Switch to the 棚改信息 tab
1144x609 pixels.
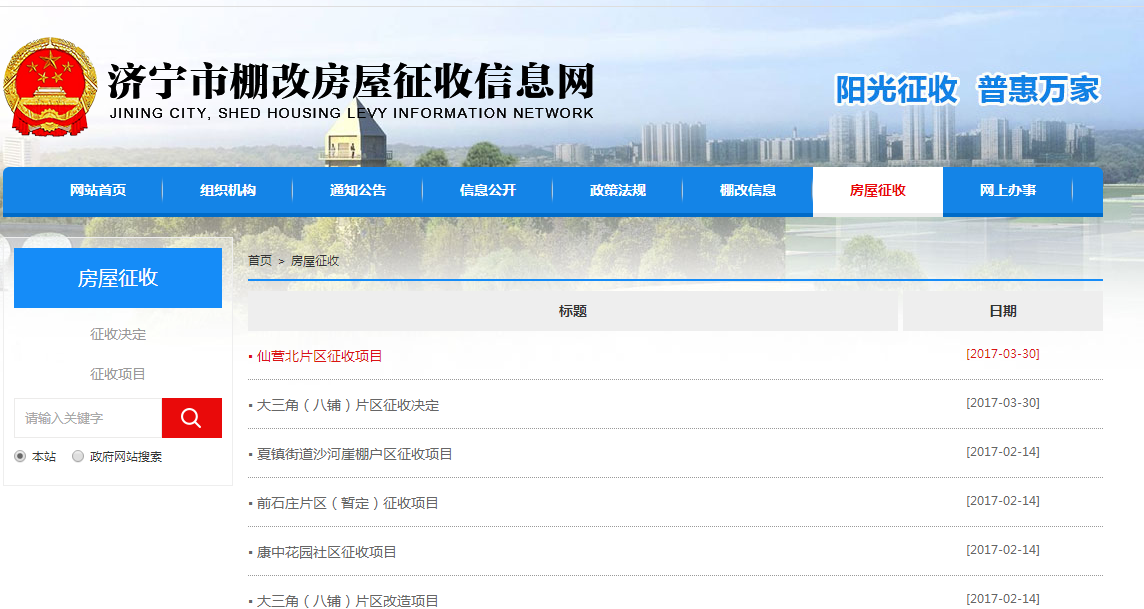tap(748, 190)
